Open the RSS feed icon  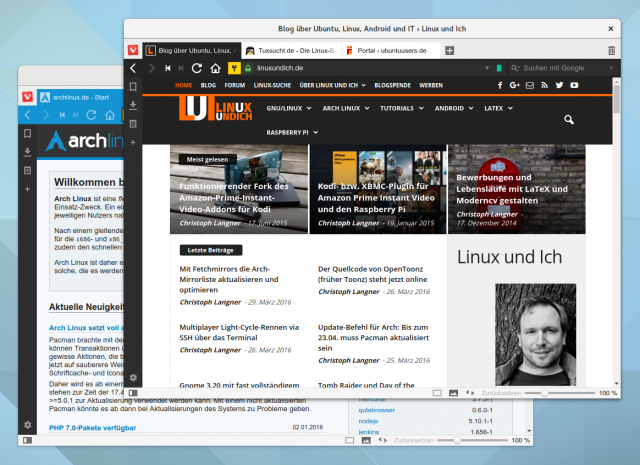click(x=544, y=85)
